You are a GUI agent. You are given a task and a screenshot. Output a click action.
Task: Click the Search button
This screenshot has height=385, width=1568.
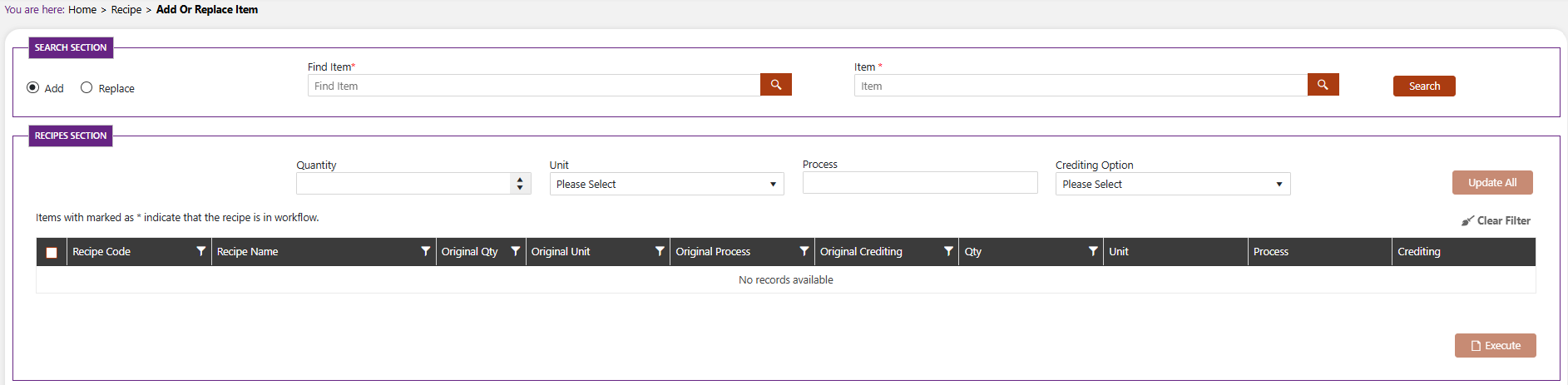[1424, 86]
